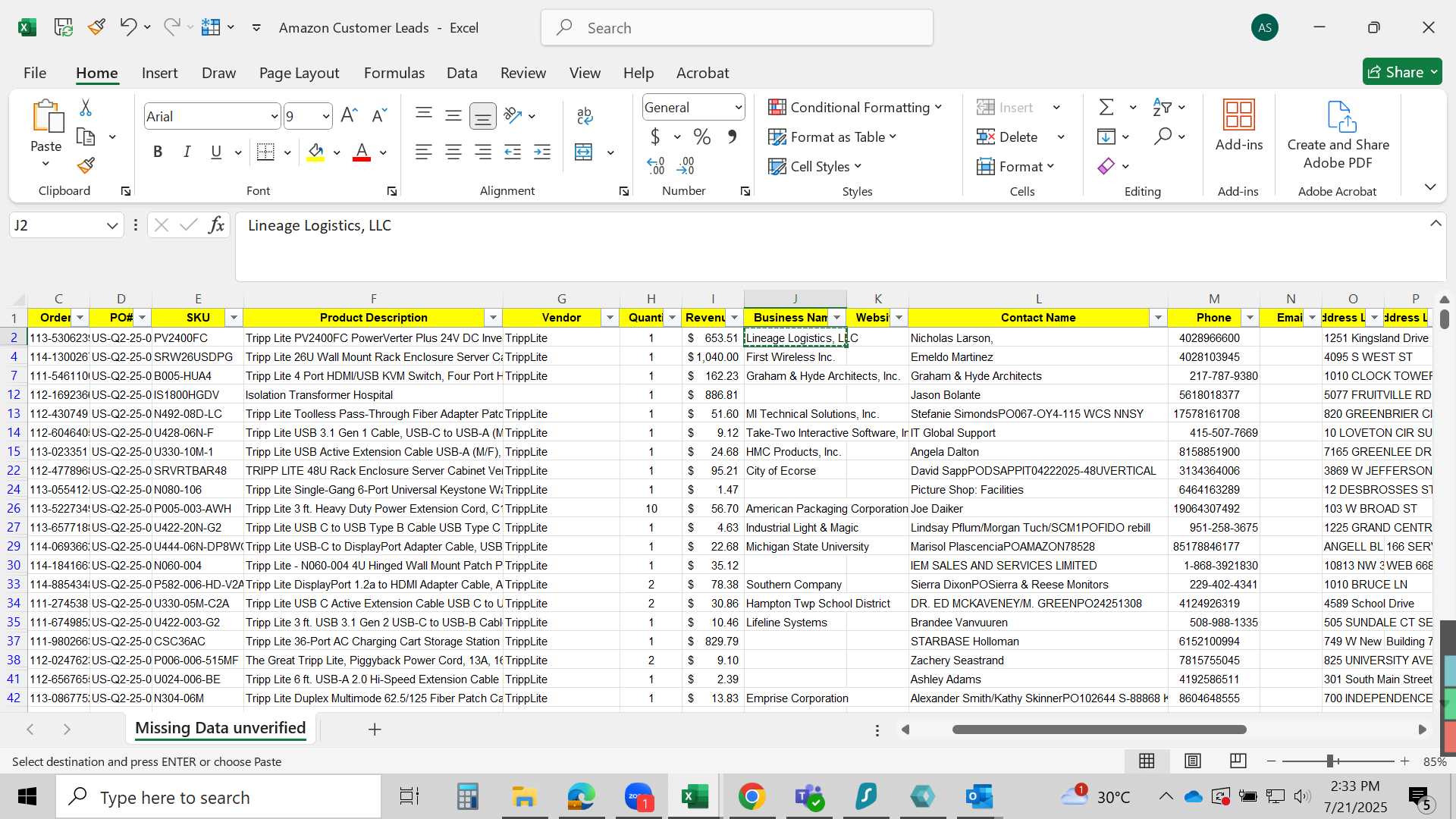Open Vendor column filter dropdown
Screen dimensions: 1456x819
[x=610, y=318]
